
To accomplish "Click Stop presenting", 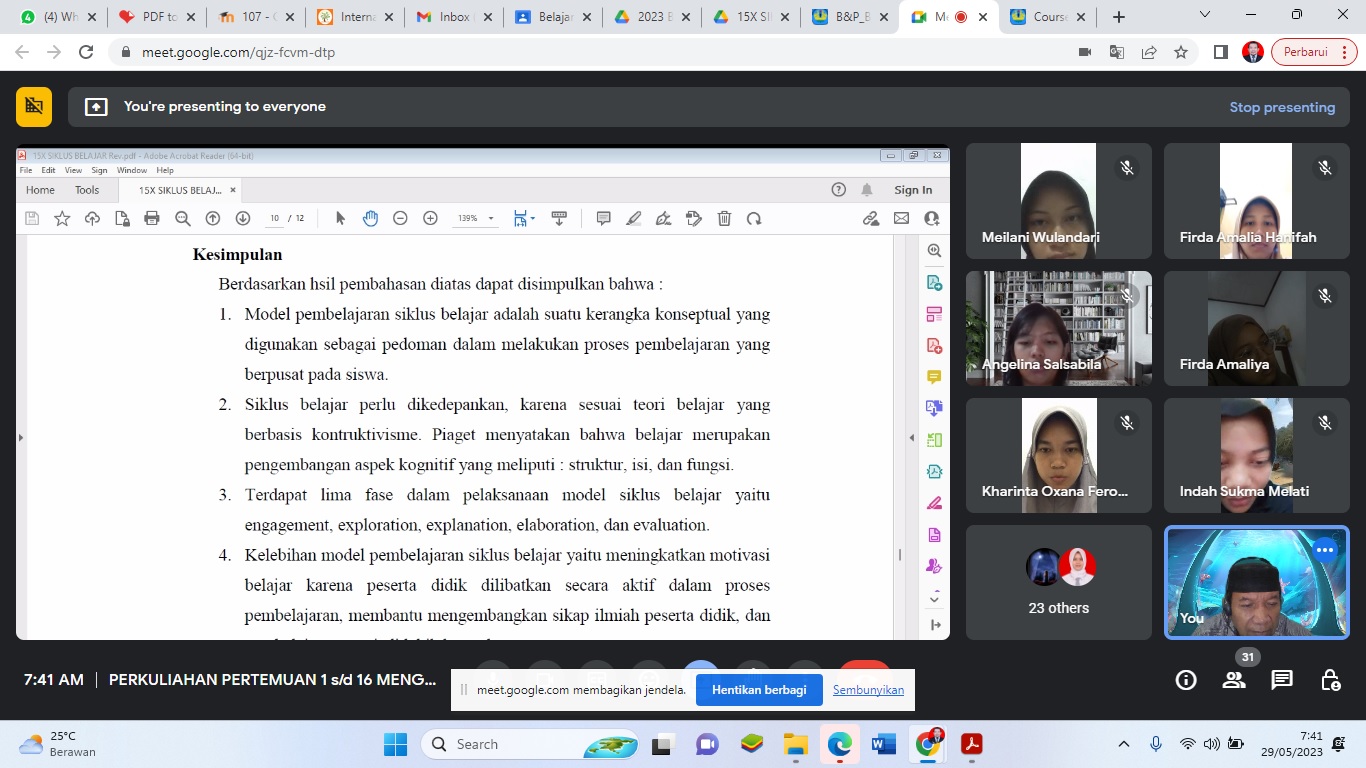I will (x=1282, y=107).
